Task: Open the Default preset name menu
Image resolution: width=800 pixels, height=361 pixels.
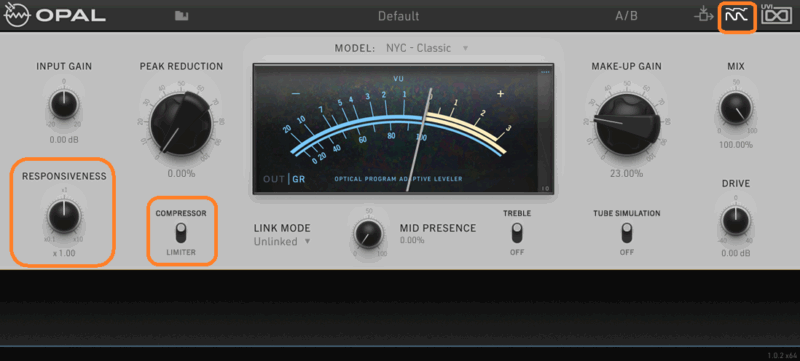Action: pyautogui.click(x=398, y=16)
